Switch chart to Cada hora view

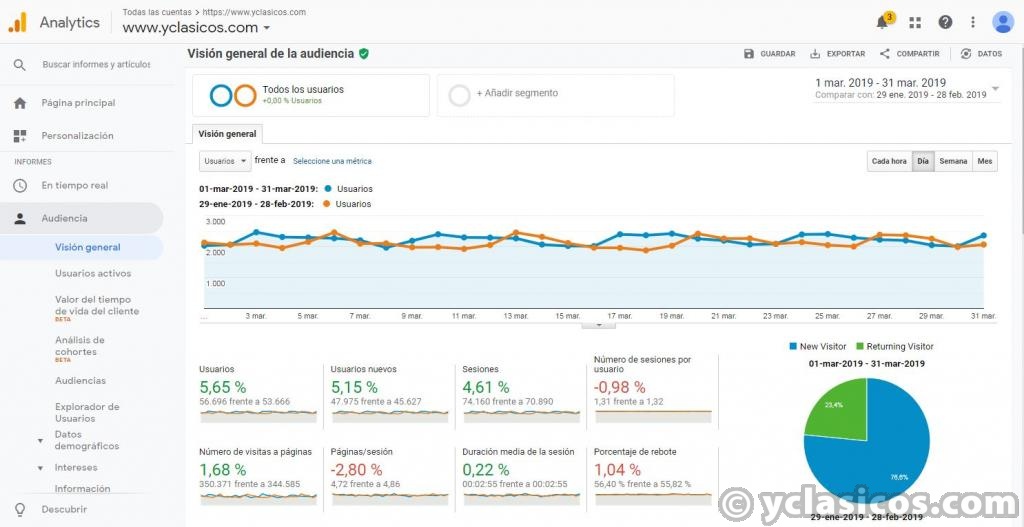pyautogui.click(x=889, y=161)
